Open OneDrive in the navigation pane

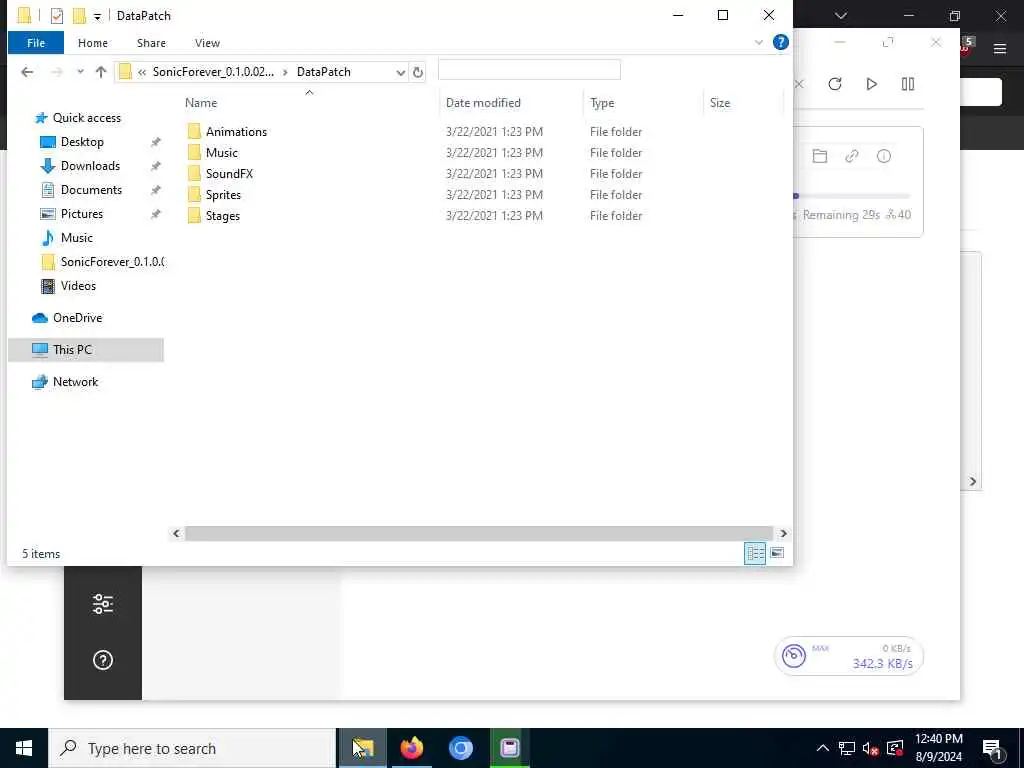coord(77,318)
